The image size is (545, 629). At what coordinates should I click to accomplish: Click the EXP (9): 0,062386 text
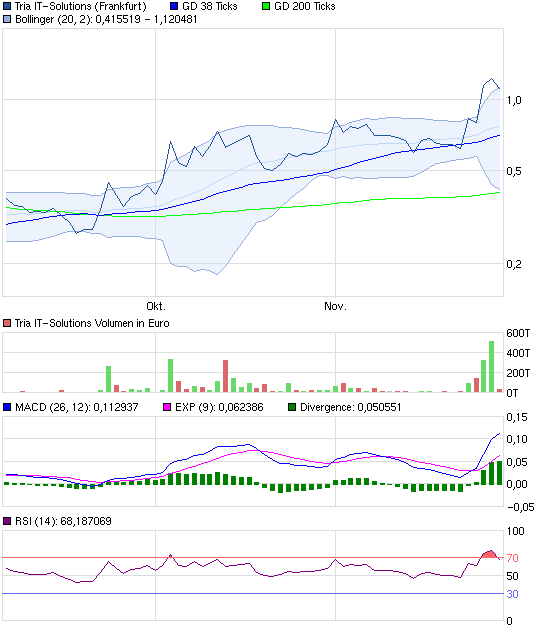[x=219, y=408]
